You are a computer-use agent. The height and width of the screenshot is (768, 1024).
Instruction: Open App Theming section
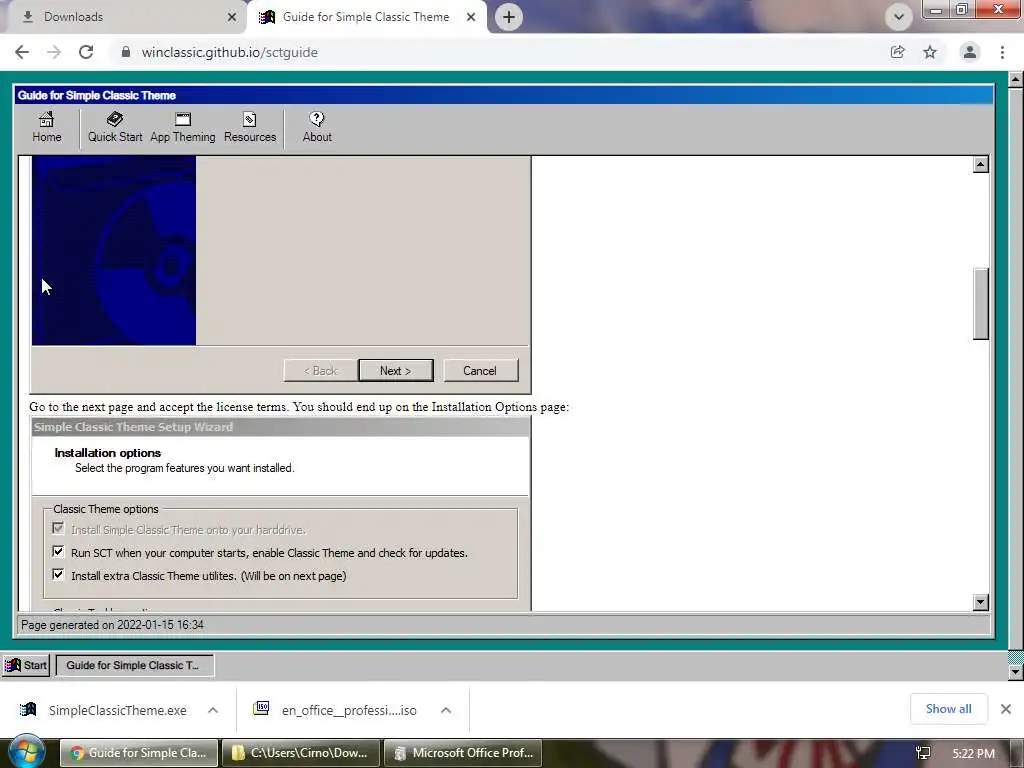click(x=183, y=127)
